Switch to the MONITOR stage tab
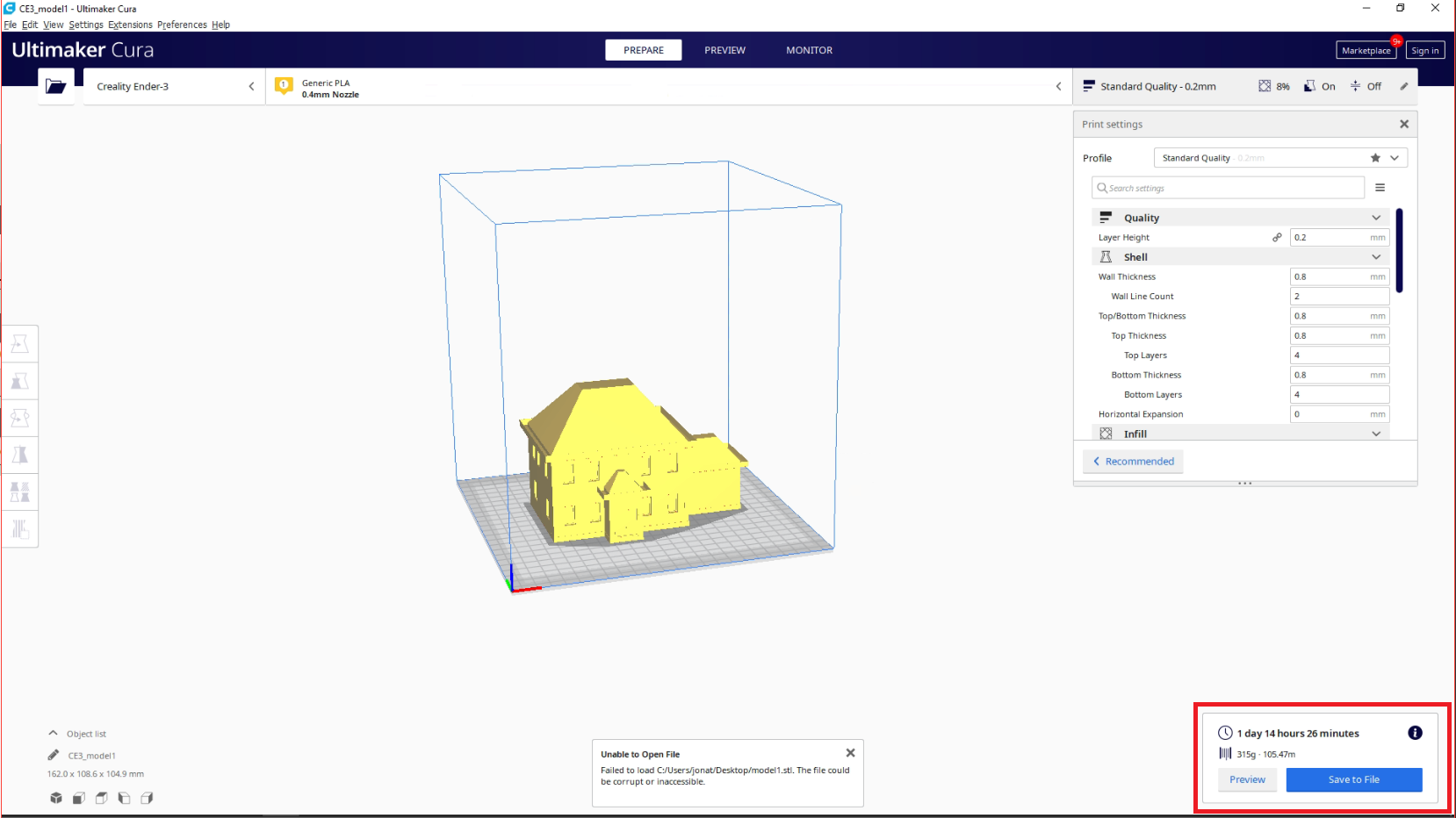The image size is (1456, 818). coord(809,50)
